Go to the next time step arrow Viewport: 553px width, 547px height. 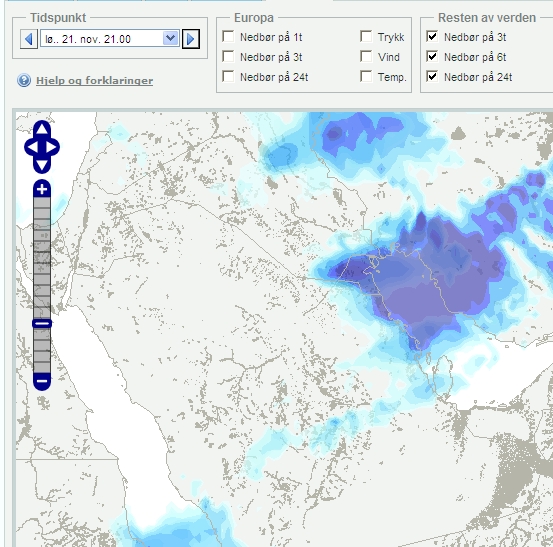pyautogui.click(x=191, y=39)
